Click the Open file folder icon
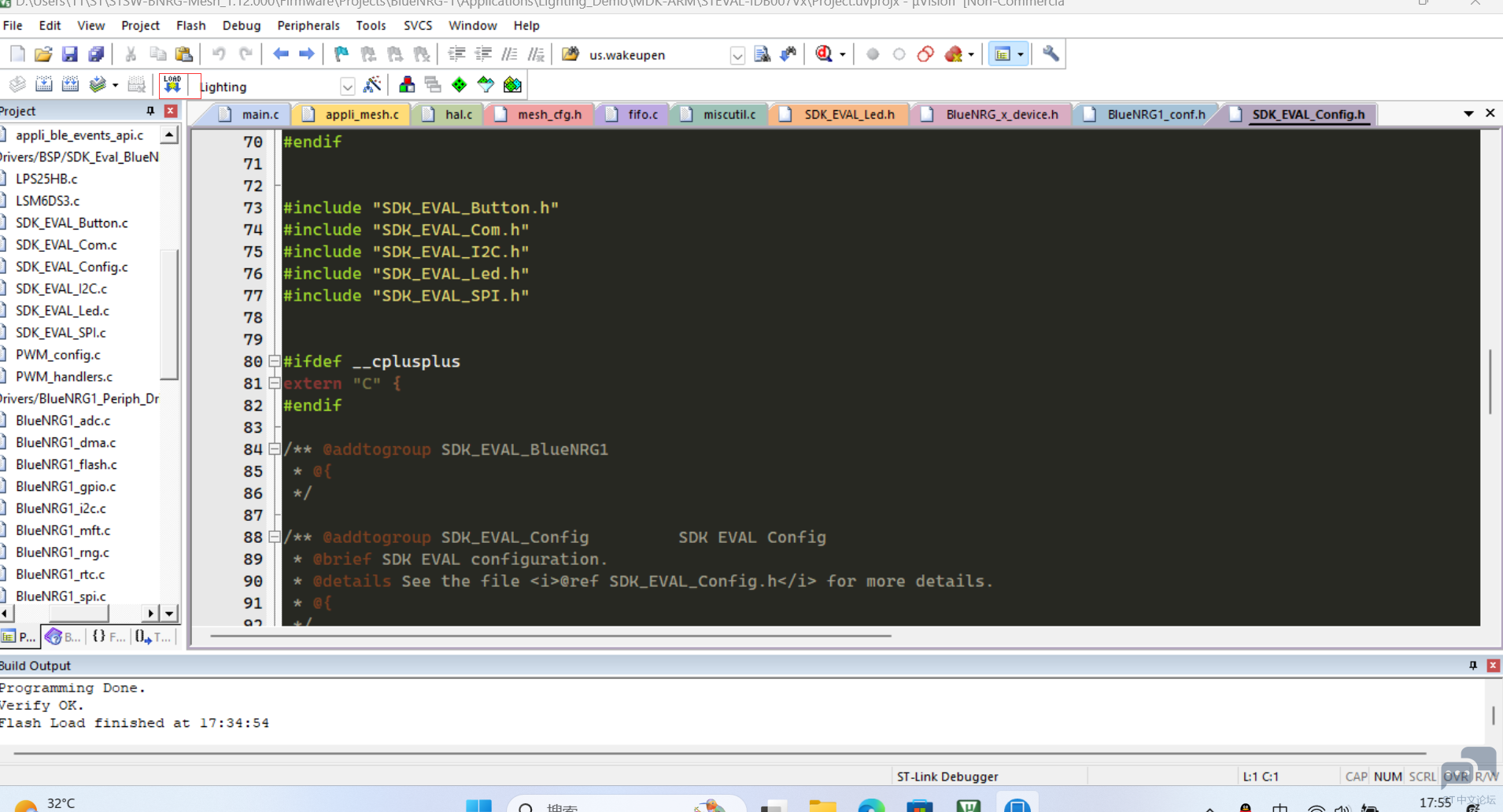The width and height of the screenshot is (1503, 812). tap(43, 54)
